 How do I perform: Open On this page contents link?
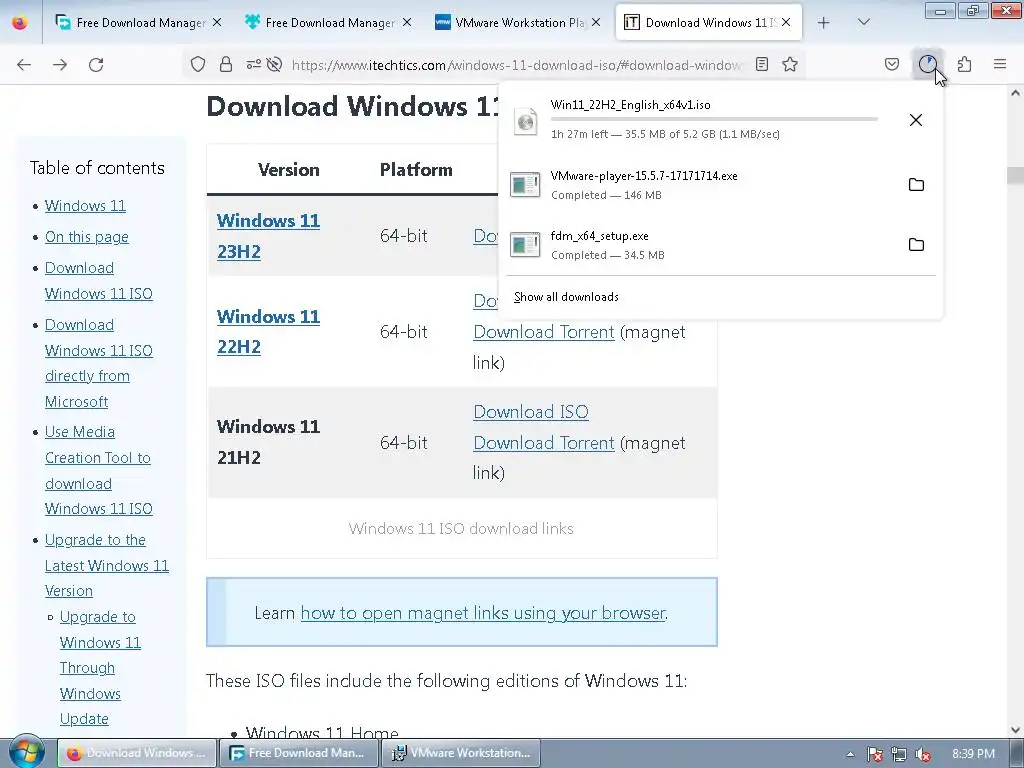[x=87, y=237]
